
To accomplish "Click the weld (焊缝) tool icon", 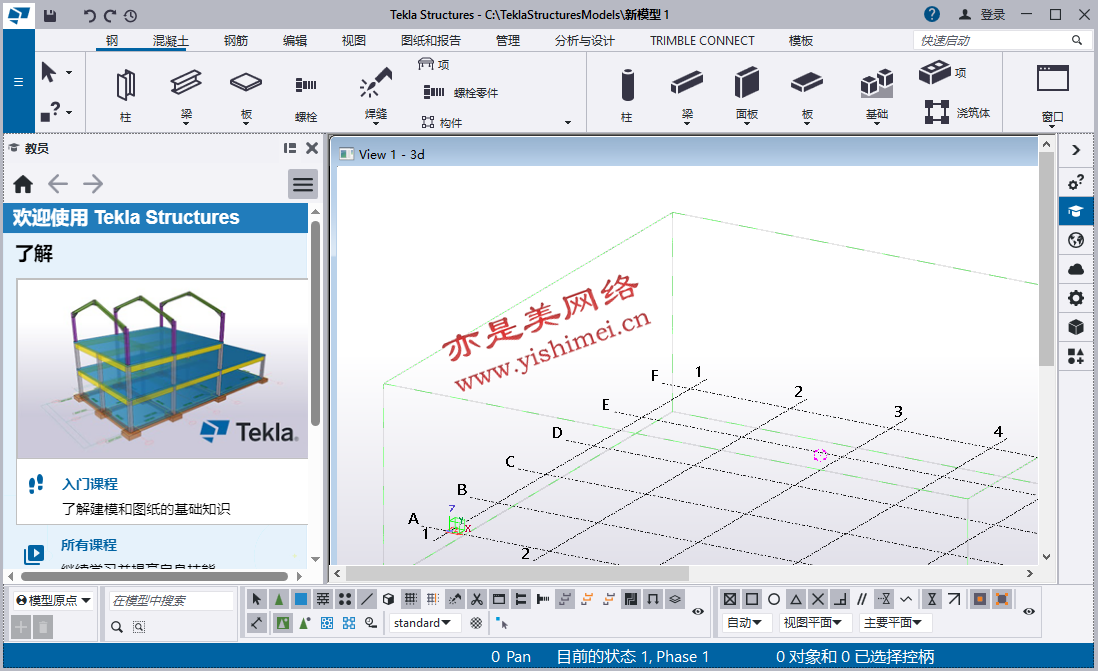I will [375, 83].
